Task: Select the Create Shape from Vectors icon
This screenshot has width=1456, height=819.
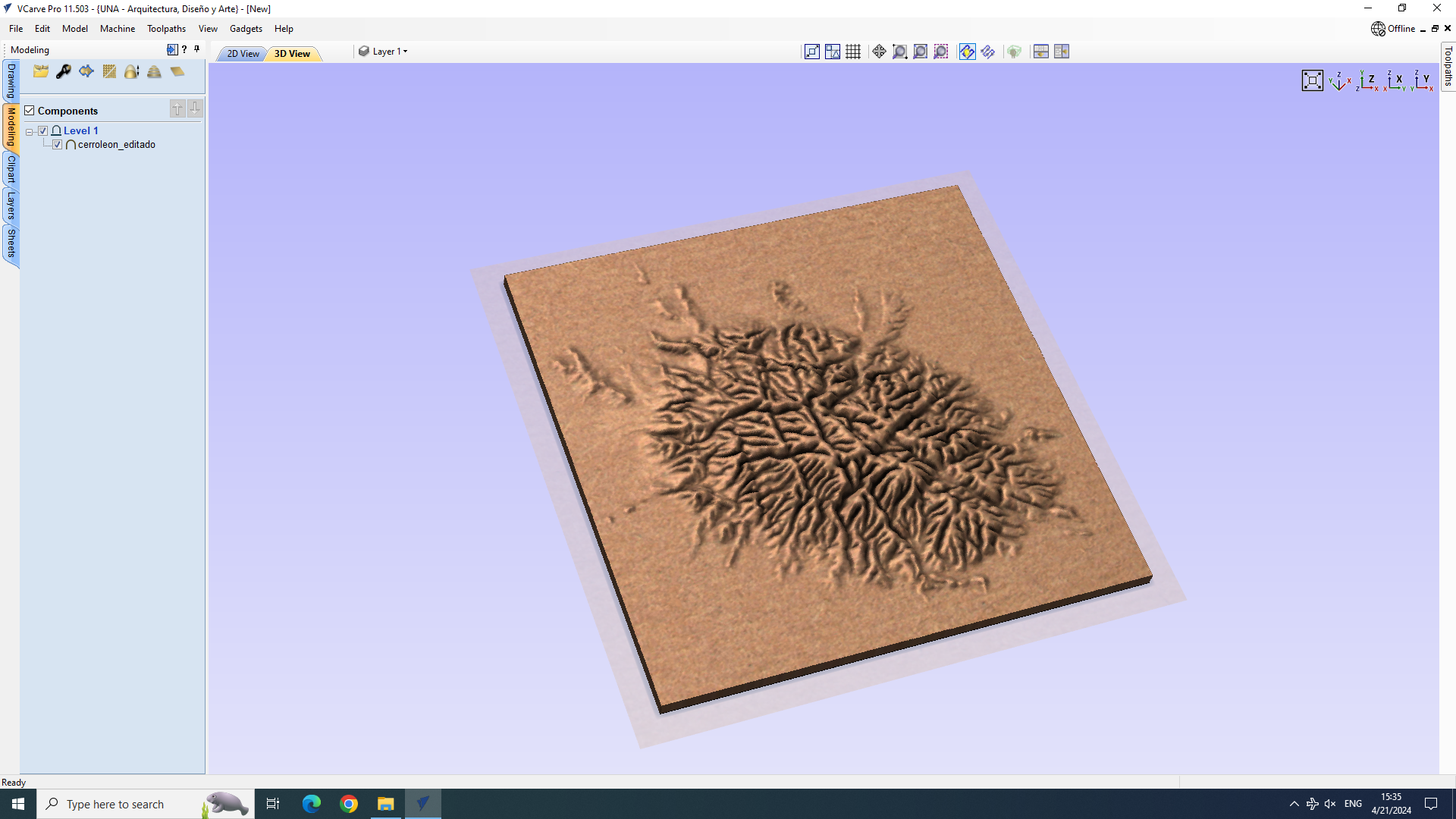Action: pos(86,71)
